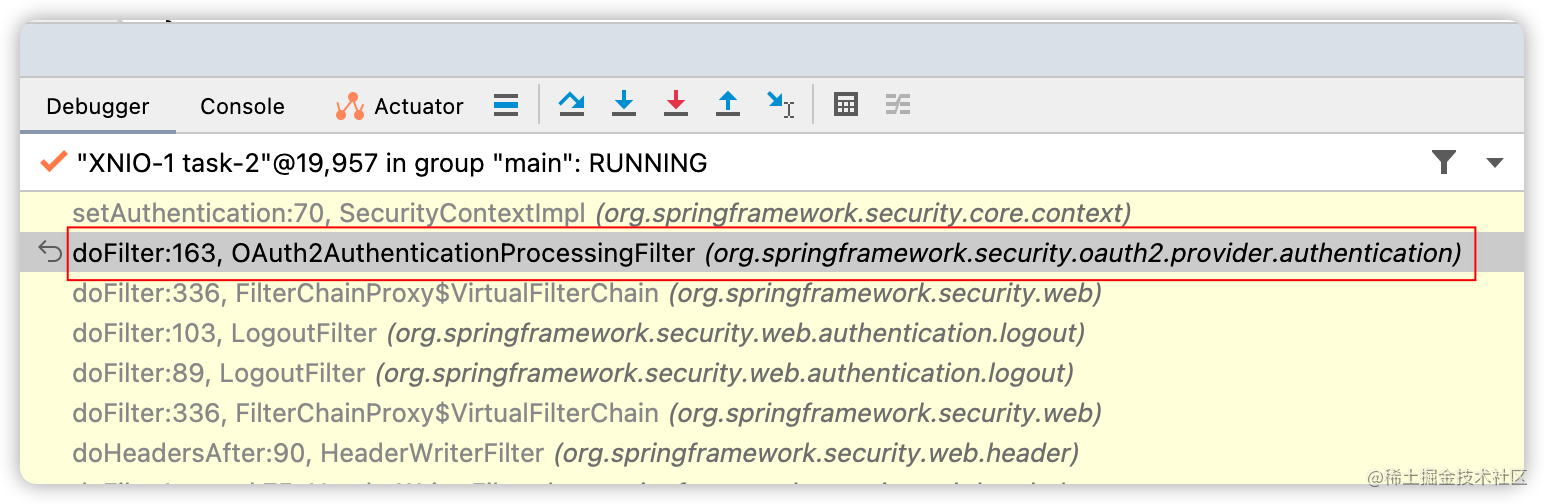Click the Show Execution Point icon

point(506,105)
